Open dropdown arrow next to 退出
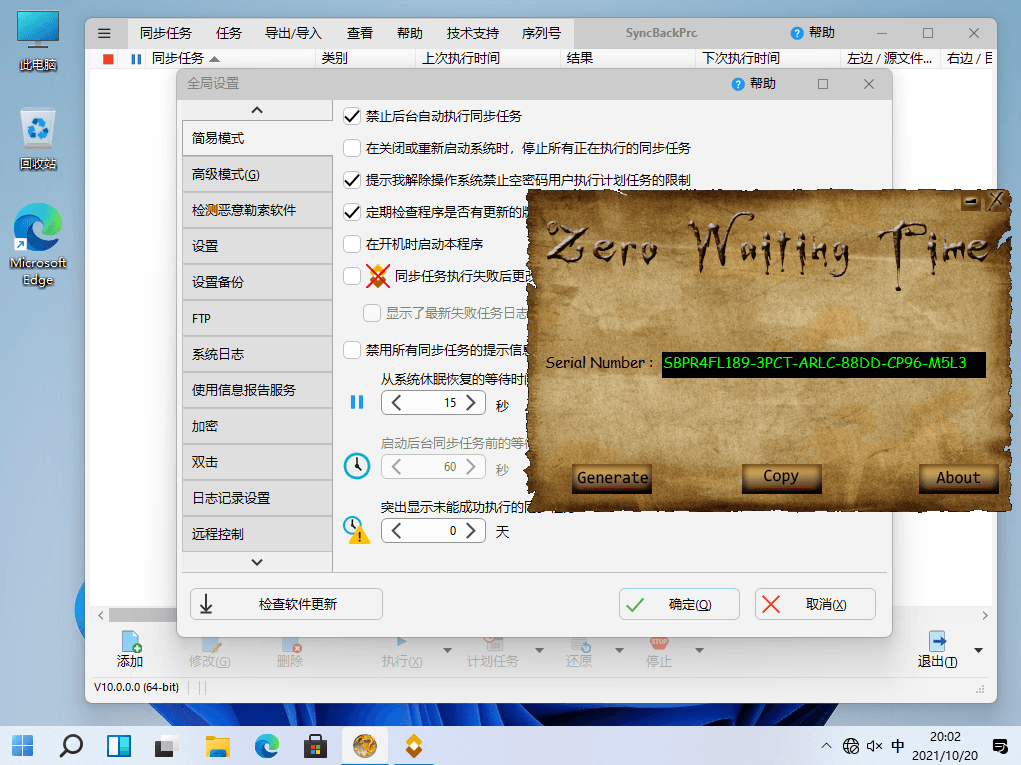Viewport: 1021px width, 765px height. (x=978, y=650)
